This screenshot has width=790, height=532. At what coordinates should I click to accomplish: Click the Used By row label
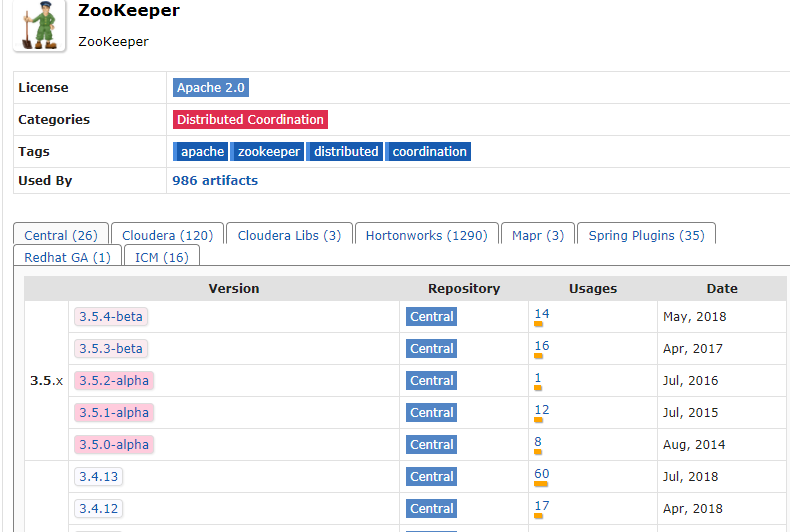point(45,180)
